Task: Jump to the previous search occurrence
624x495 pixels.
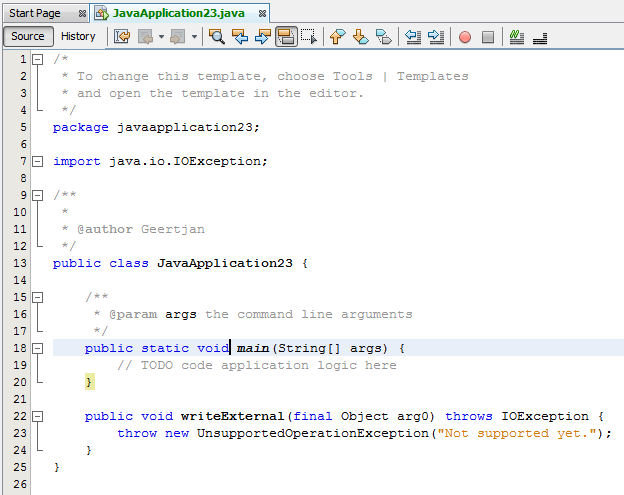Action: coord(240,37)
